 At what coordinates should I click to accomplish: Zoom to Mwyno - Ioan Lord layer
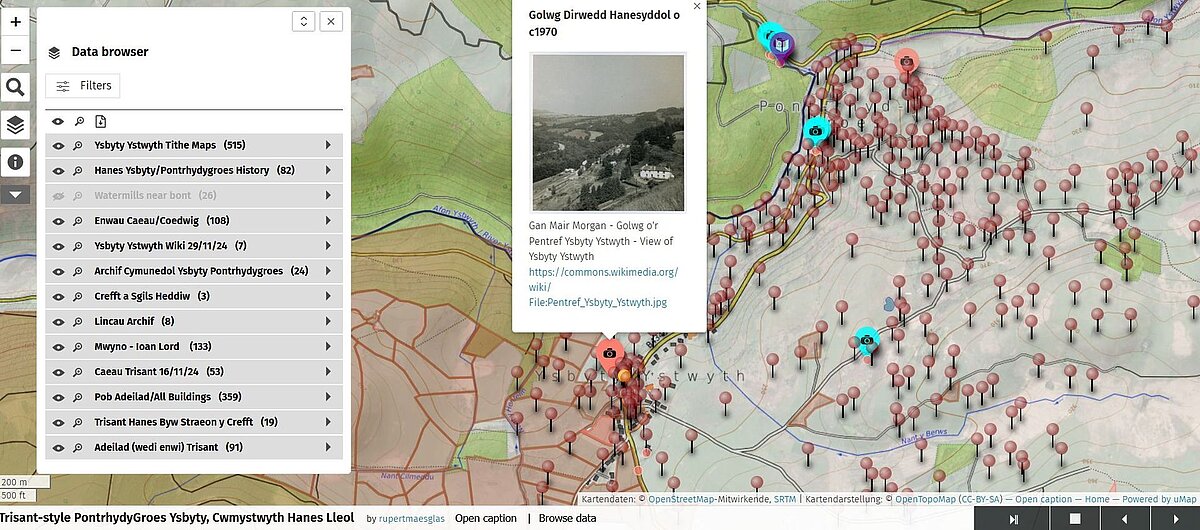tap(78, 346)
